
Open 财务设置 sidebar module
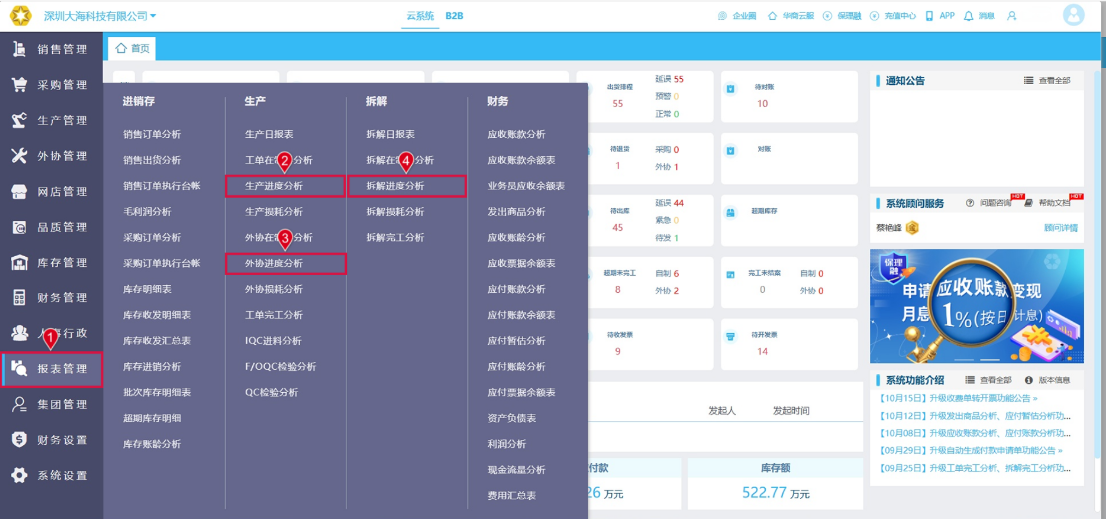[x=51, y=440]
